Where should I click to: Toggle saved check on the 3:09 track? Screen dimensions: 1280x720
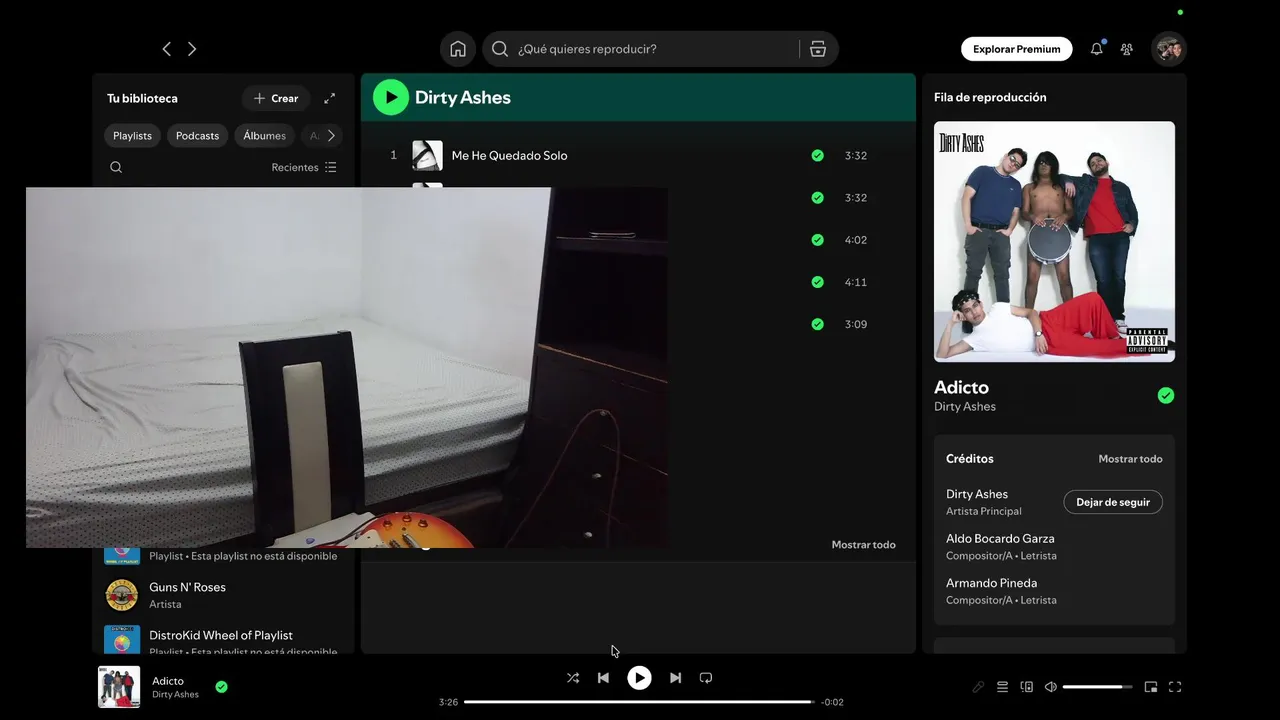pos(818,324)
